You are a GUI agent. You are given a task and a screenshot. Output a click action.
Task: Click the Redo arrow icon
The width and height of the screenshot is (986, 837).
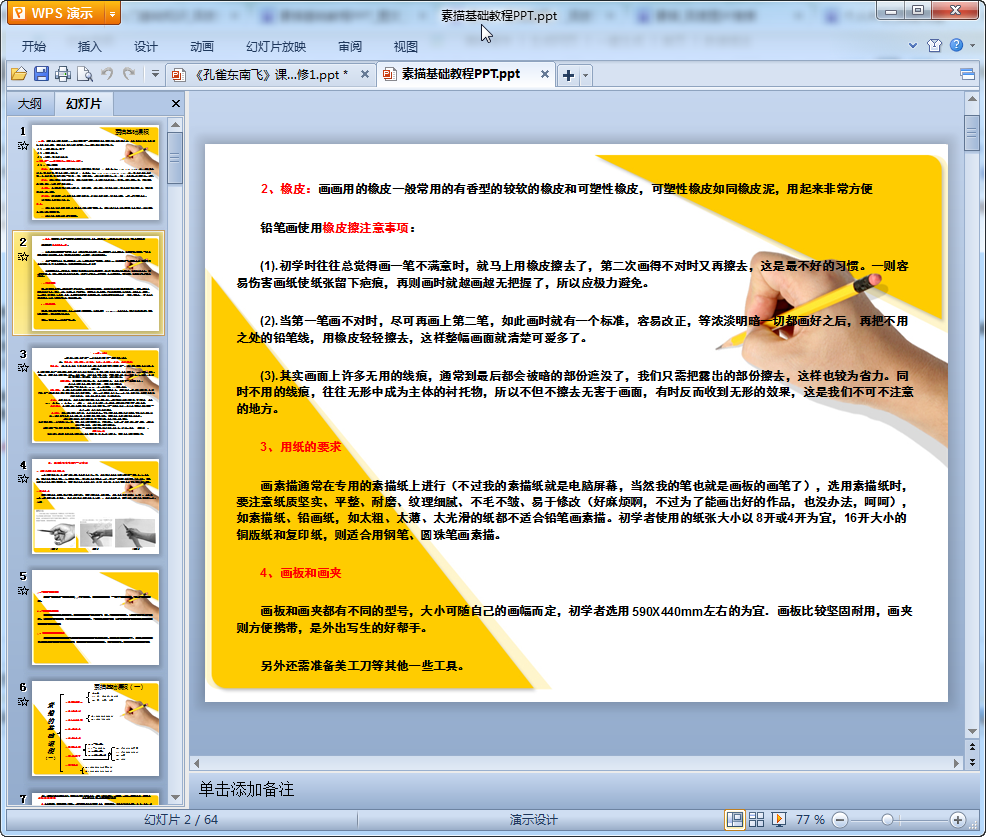[x=129, y=74]
